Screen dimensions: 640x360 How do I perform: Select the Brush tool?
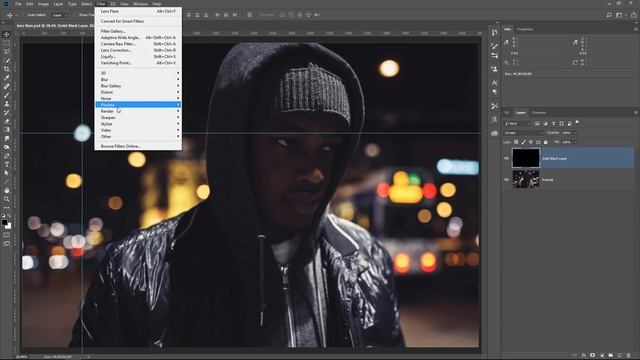(x=7, y=95)
